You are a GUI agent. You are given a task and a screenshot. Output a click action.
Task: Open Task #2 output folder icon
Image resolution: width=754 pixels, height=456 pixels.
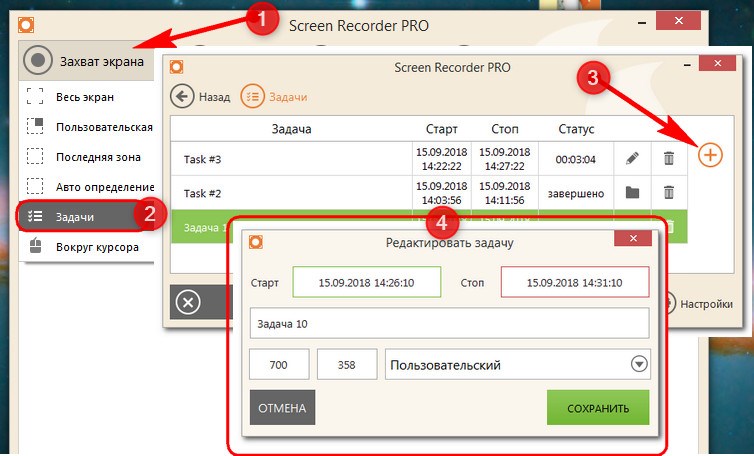click(x=632, y=193)
